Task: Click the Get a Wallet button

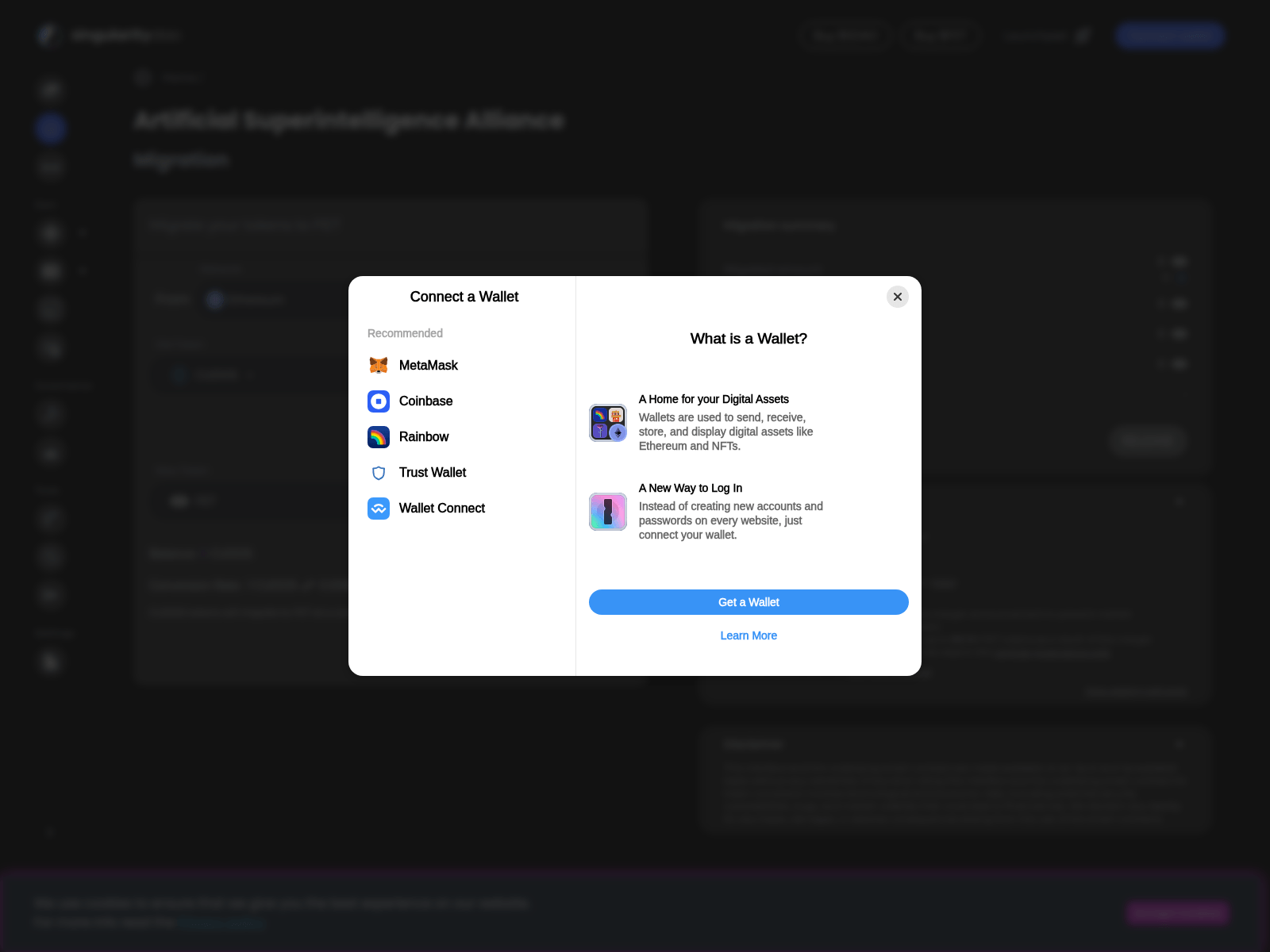Action: coord(749,602)
